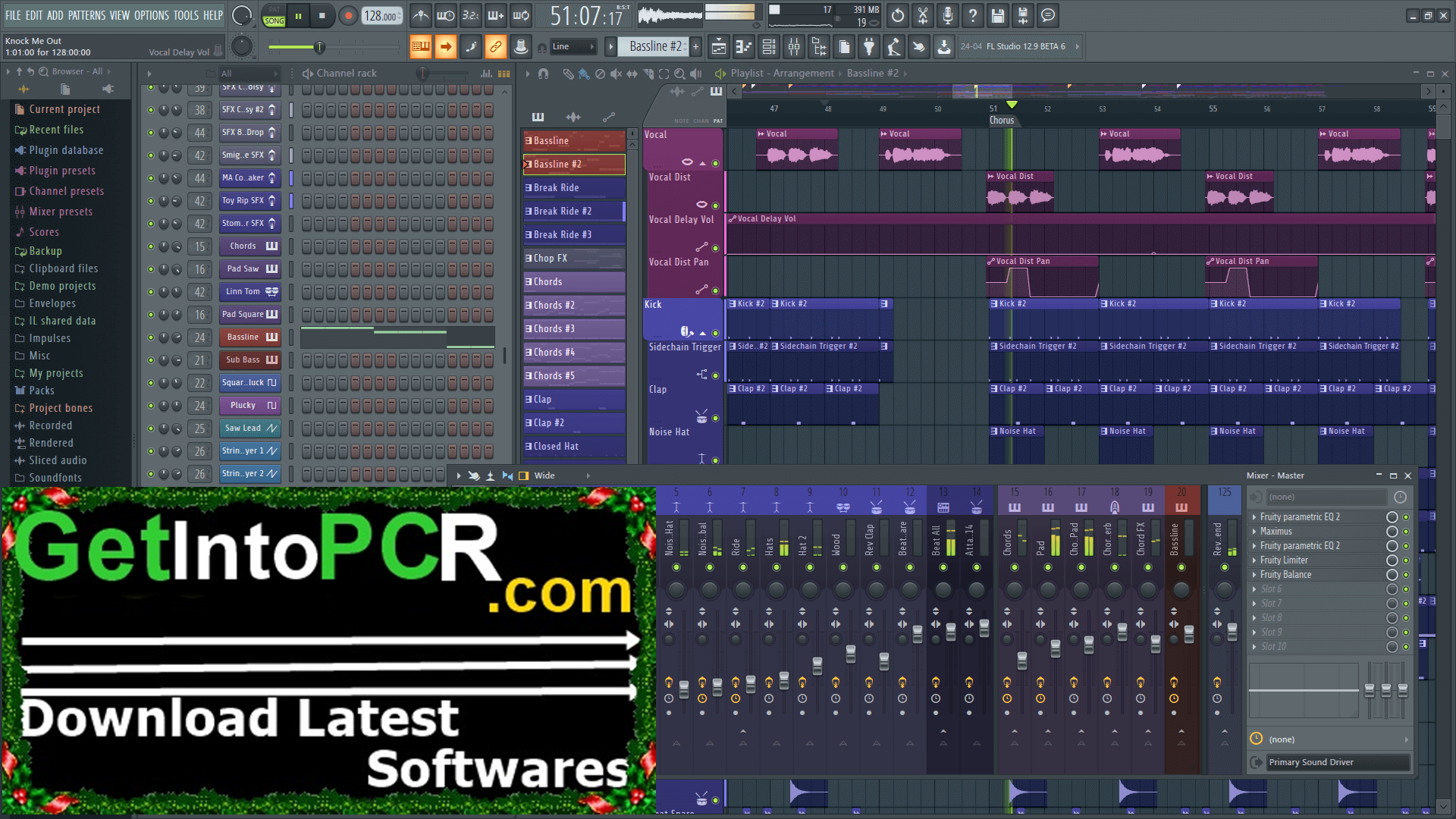This screenshot has width=1456, height=819.
Task: Expand the Fruity Balance slot arrow
Action: [1254, 575]
